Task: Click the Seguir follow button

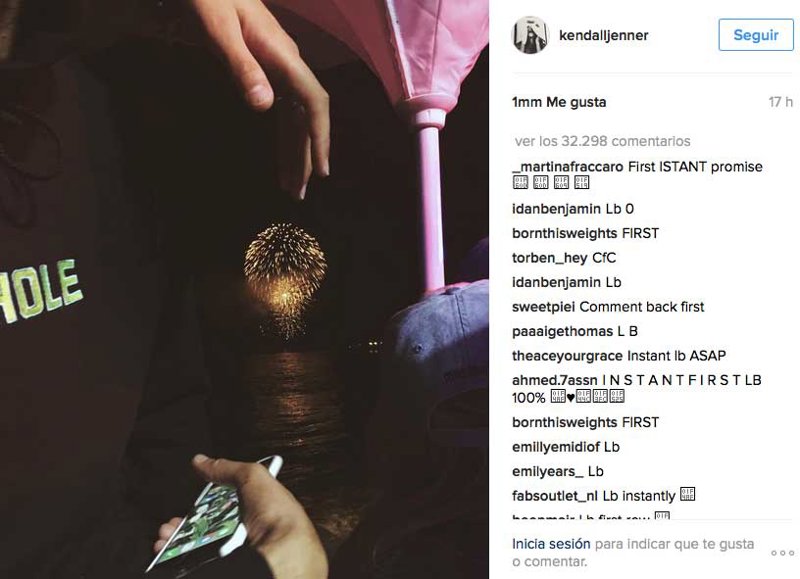Action: click(756, 35)
